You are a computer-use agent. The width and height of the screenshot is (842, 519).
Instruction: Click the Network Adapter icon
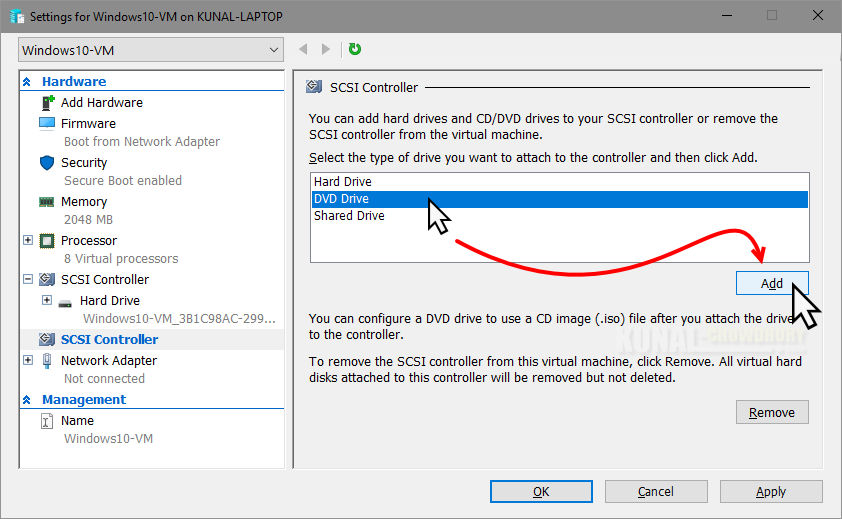[x=47, y=361]
